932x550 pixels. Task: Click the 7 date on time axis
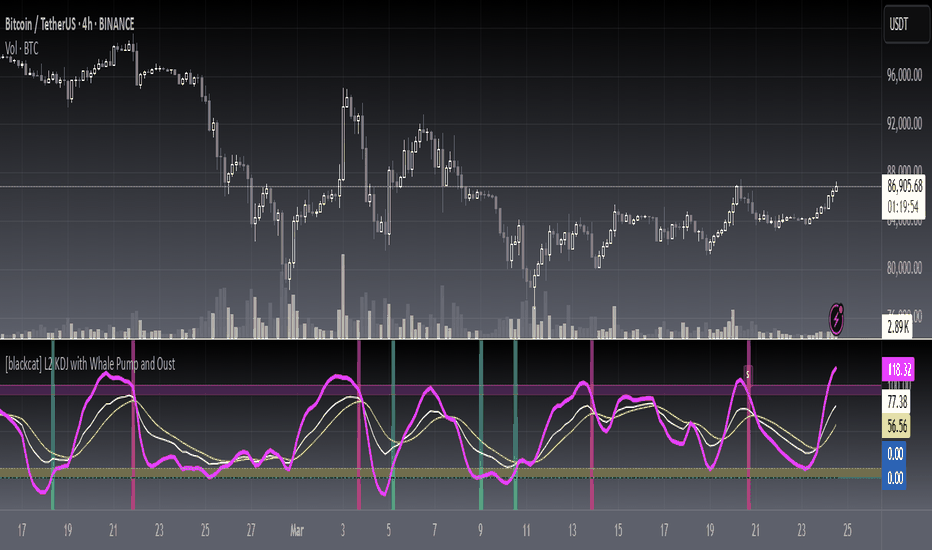pos(434,530)
